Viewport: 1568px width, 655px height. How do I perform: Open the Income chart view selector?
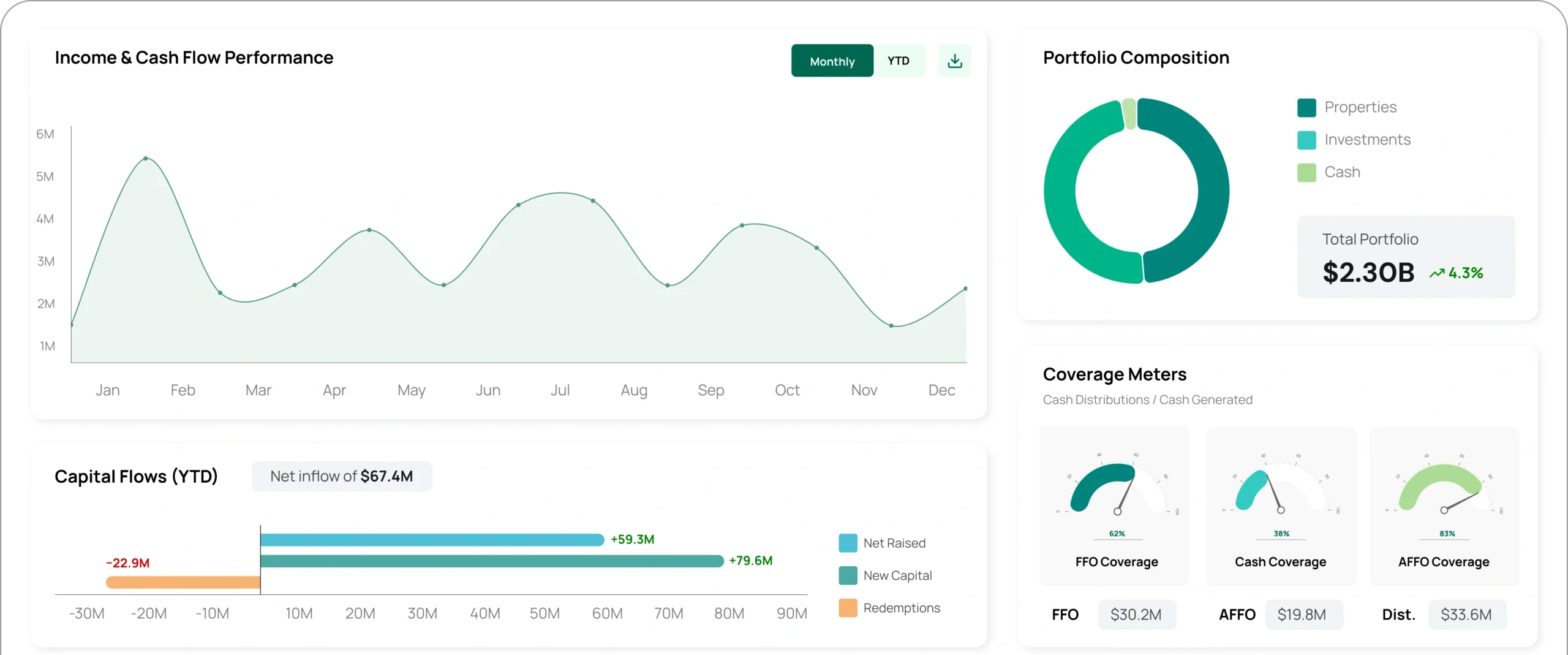tap(858, 61)
